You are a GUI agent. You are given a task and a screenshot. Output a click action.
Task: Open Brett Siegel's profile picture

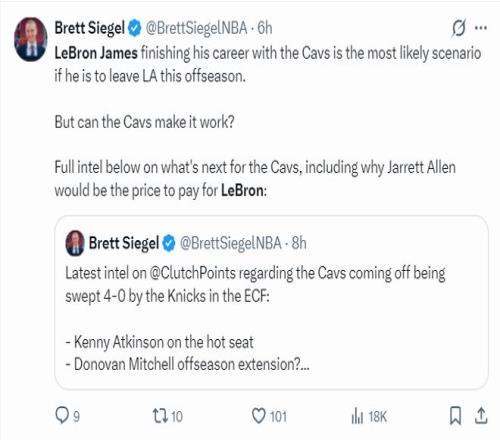(31, 39)
